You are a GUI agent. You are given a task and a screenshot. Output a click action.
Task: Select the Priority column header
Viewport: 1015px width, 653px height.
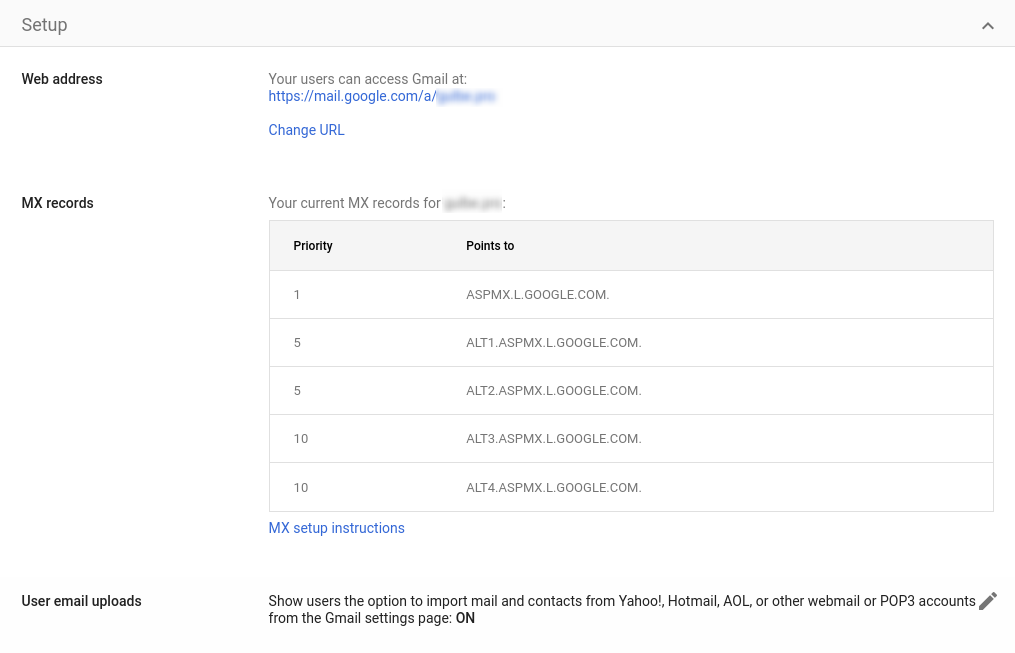[x=313, y=245]
